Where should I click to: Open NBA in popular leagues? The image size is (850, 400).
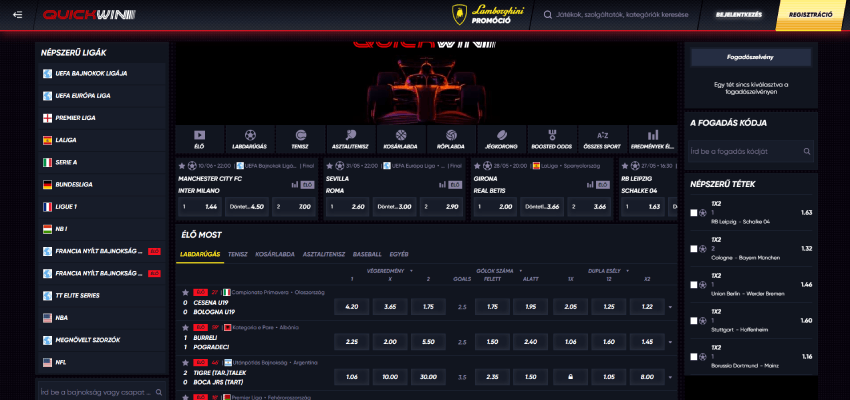pos(102,318)
